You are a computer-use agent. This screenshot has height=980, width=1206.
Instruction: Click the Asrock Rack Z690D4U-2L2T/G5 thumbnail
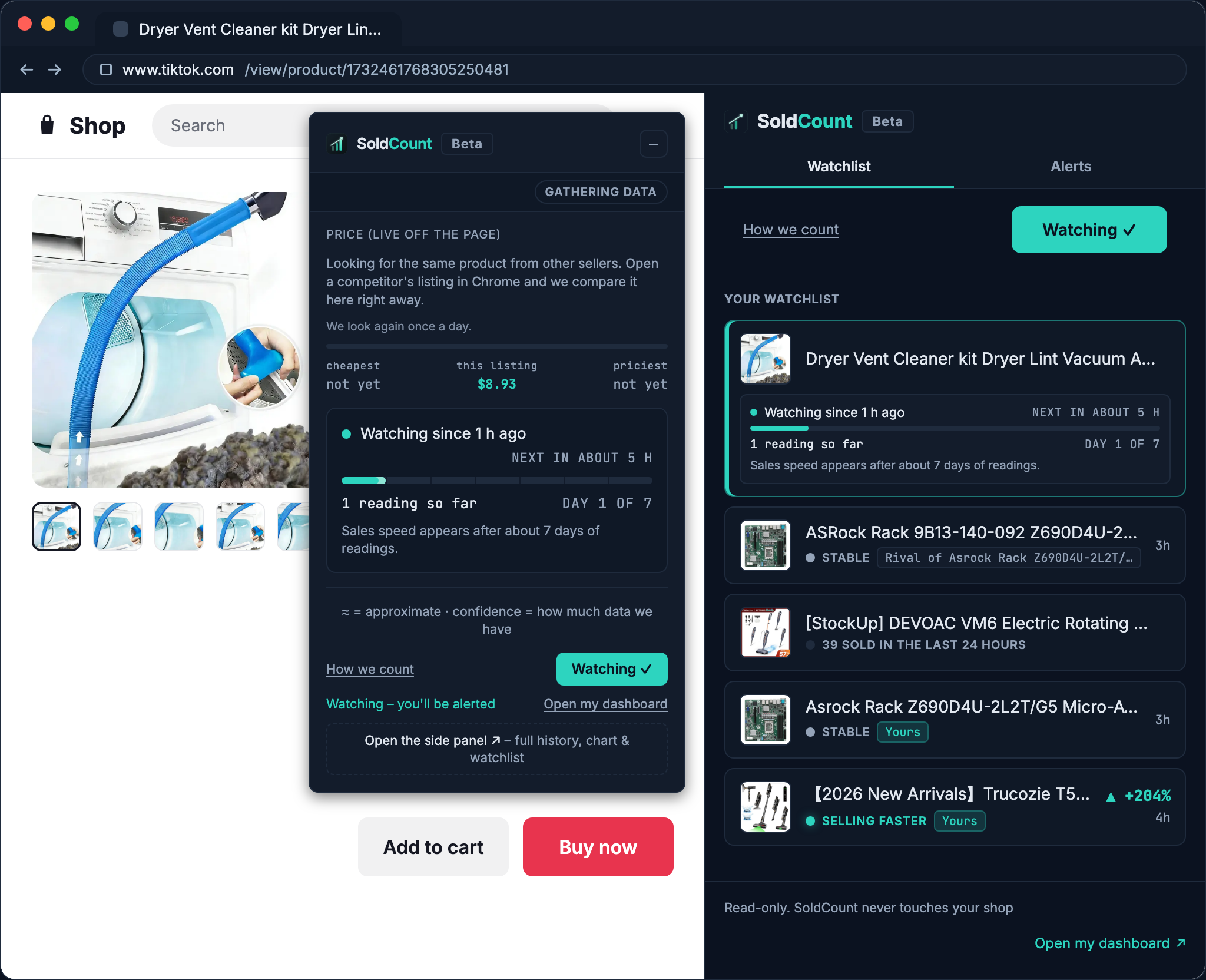click(766, 720)
